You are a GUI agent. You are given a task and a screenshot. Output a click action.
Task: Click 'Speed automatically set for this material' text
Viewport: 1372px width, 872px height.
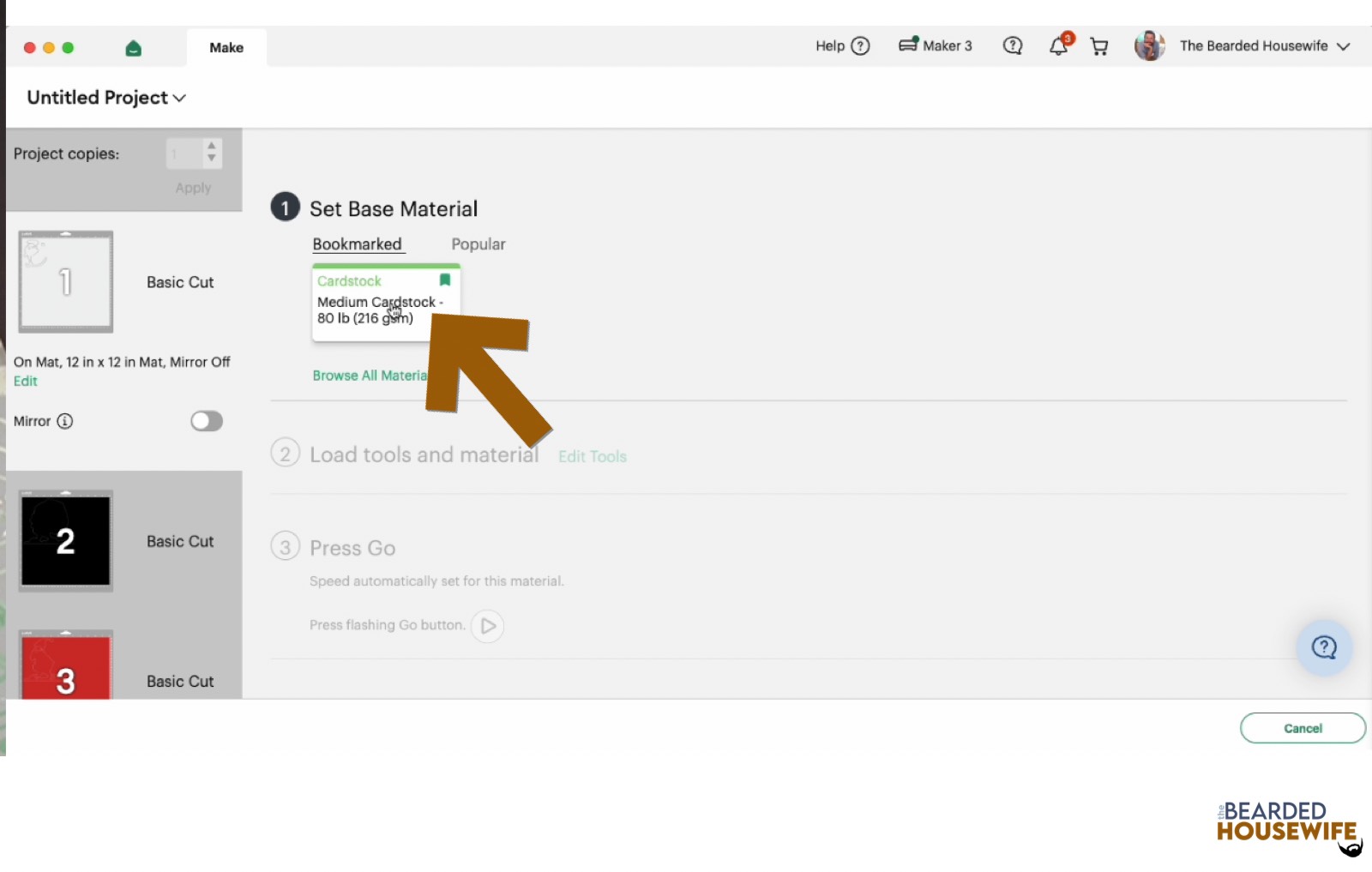point(436,581)
